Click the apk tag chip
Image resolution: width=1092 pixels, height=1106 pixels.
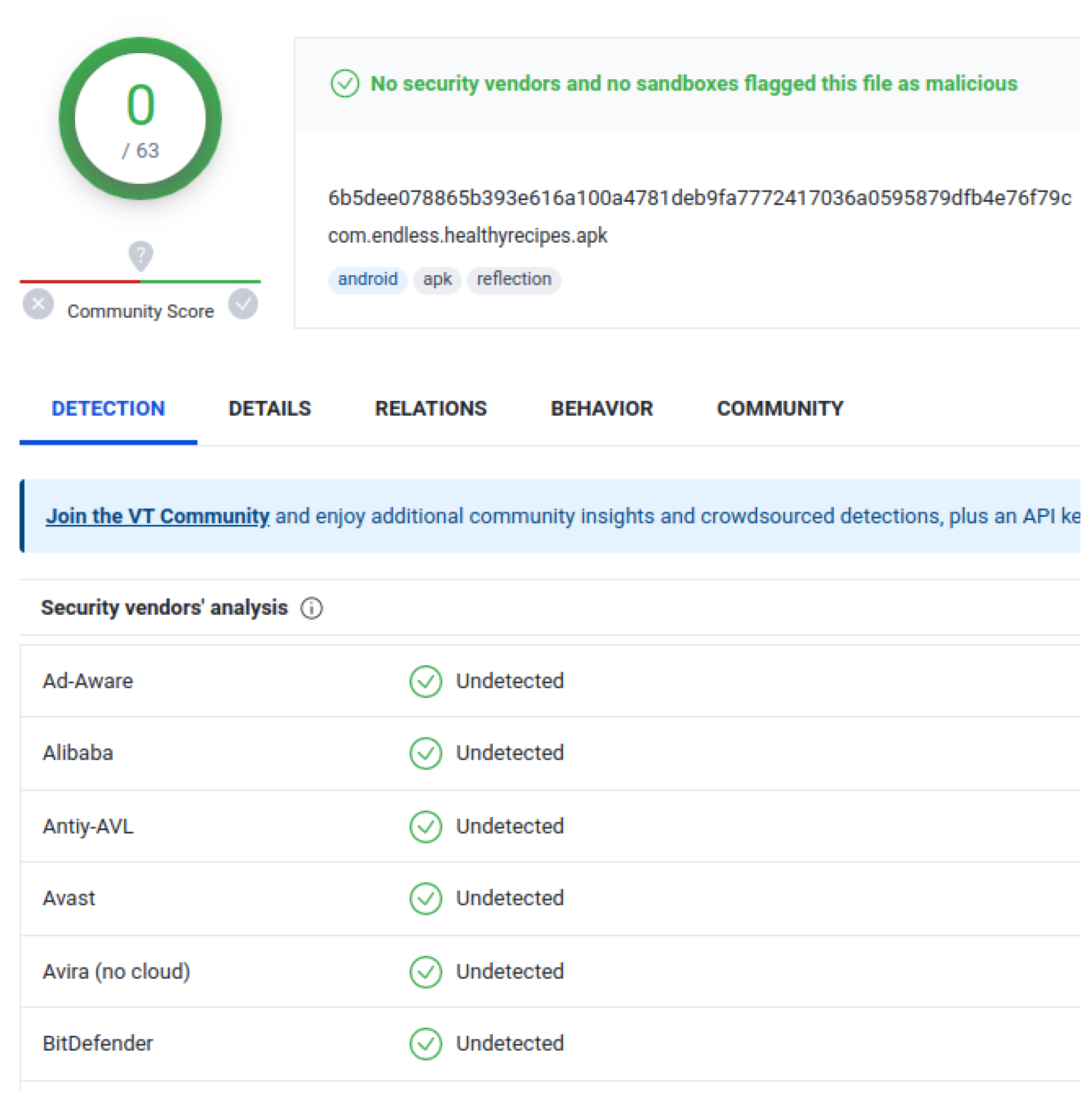tap(437, 279)
